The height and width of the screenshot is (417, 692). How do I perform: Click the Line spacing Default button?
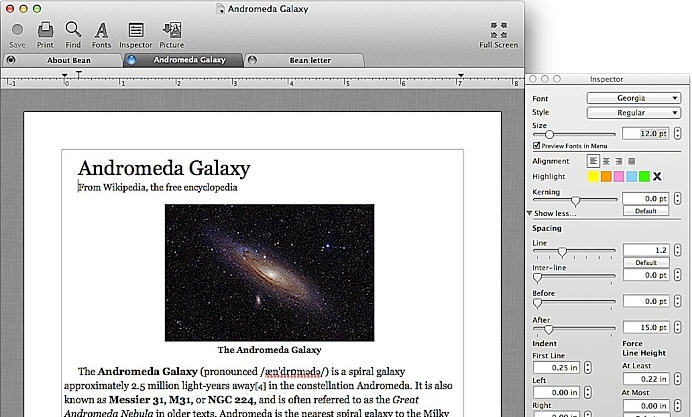click(646, 263)
